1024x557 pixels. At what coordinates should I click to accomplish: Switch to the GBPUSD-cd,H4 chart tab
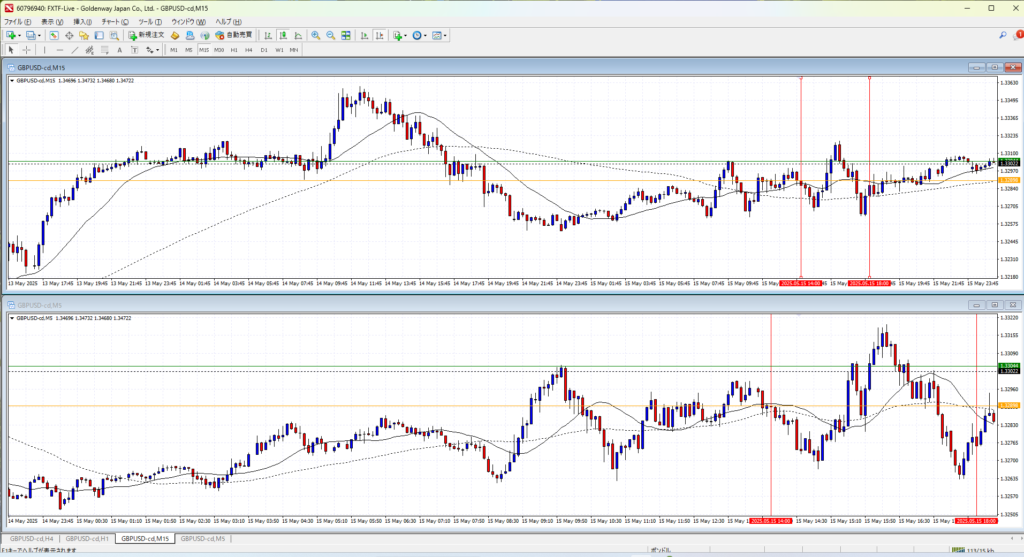tap(33, 538)
